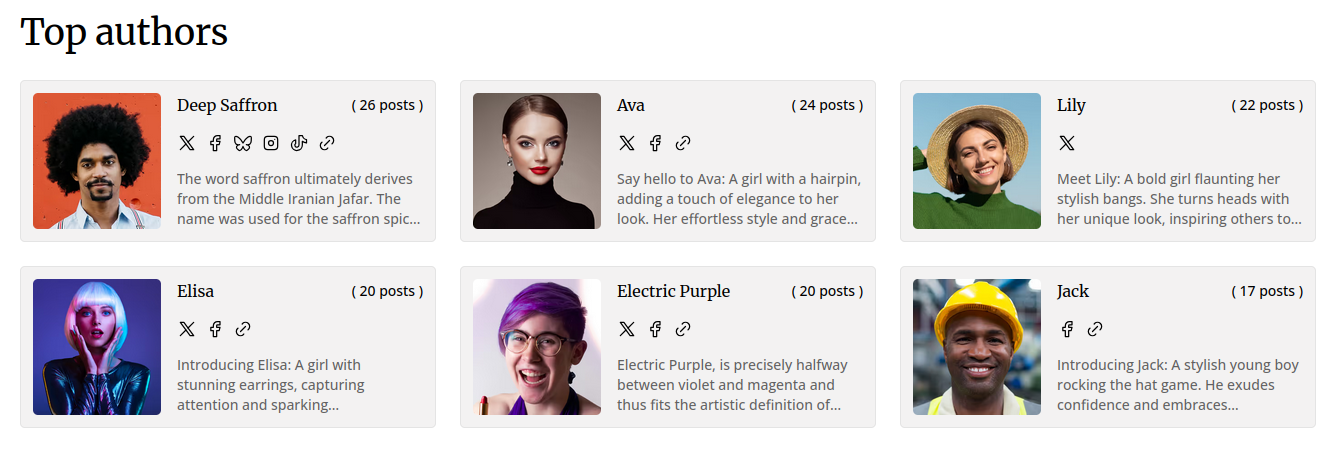Open Deep Saffron's X (Twitter) profile icon

pos(186,143)
